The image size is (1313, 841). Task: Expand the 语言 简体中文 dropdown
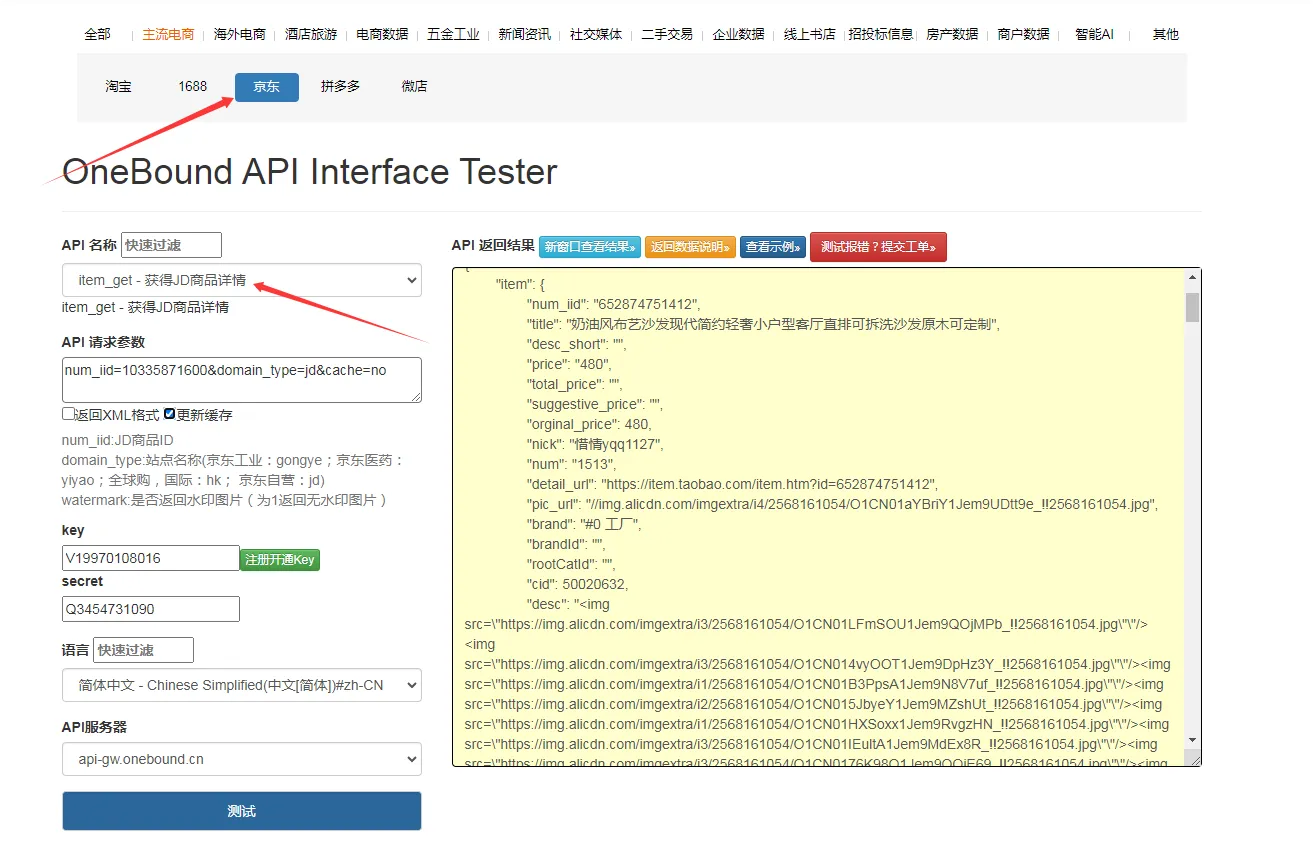[x=241, y=685]
